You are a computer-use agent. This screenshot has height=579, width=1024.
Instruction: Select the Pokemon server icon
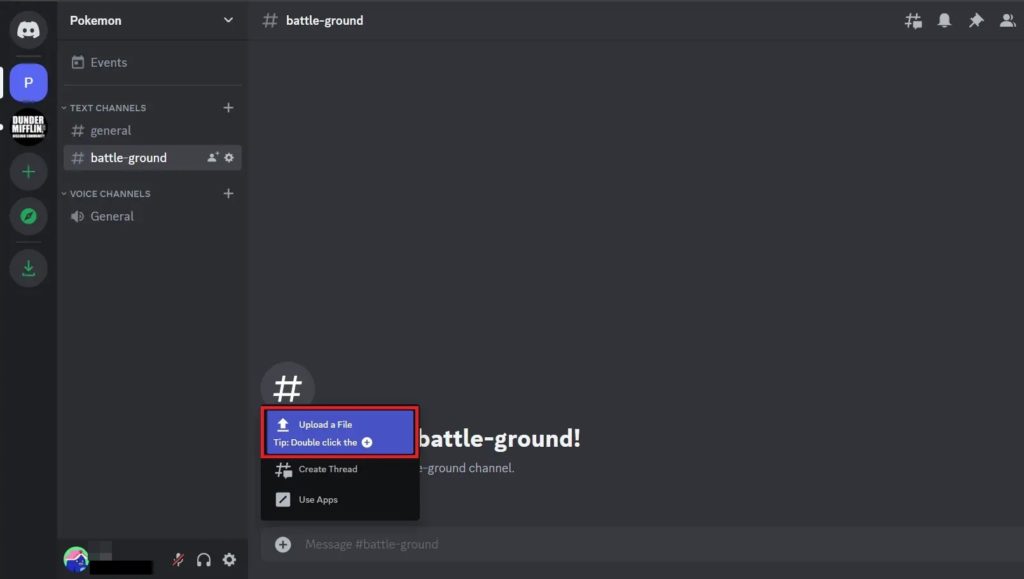pyautogui.click(x=28, y=83)
